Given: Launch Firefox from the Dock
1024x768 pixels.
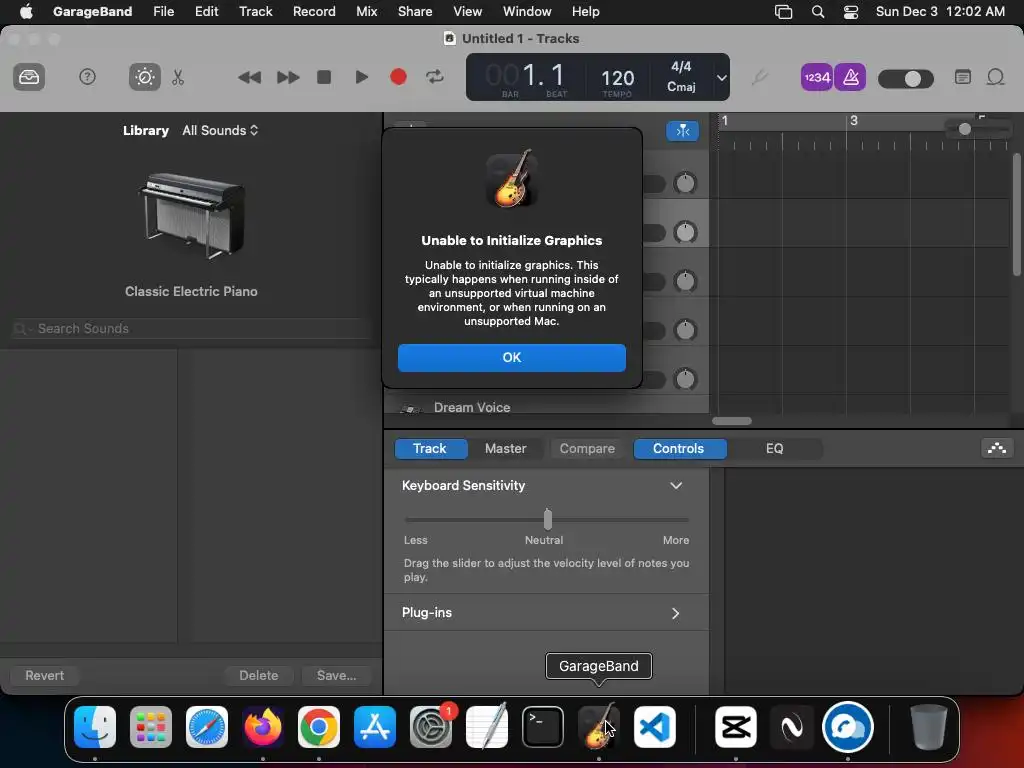Looking at the screenshot, I should tap(263, 727).
